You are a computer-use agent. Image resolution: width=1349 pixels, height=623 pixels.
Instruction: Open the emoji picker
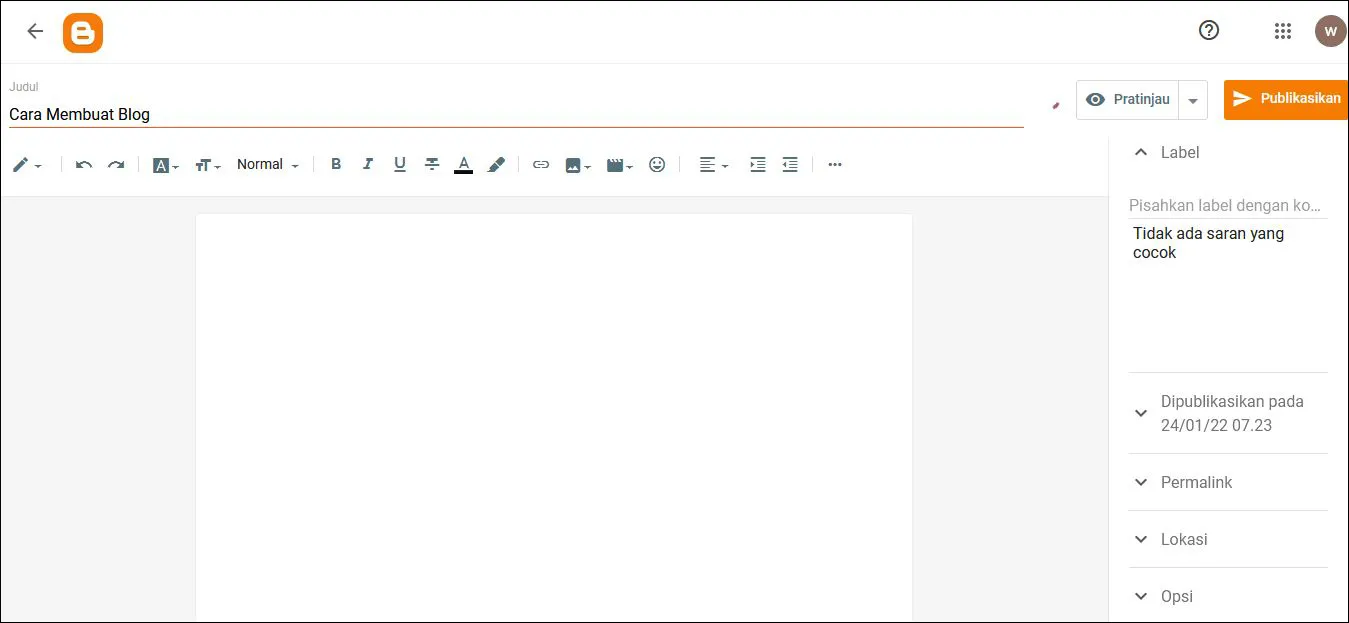(x=657, y=164)
